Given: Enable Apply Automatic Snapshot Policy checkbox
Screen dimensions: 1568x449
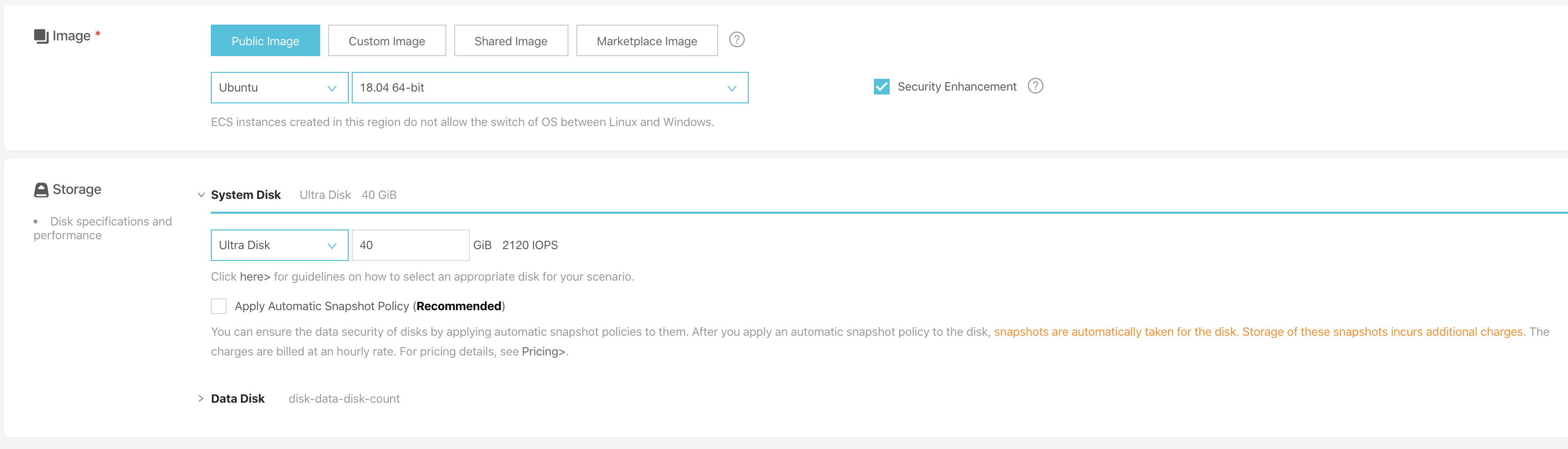Looking at the screenshot, I should point(219,306).
